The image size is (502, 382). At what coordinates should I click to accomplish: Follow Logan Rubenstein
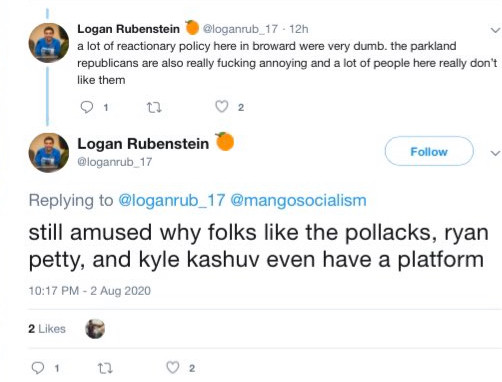(x=429, y=151)
